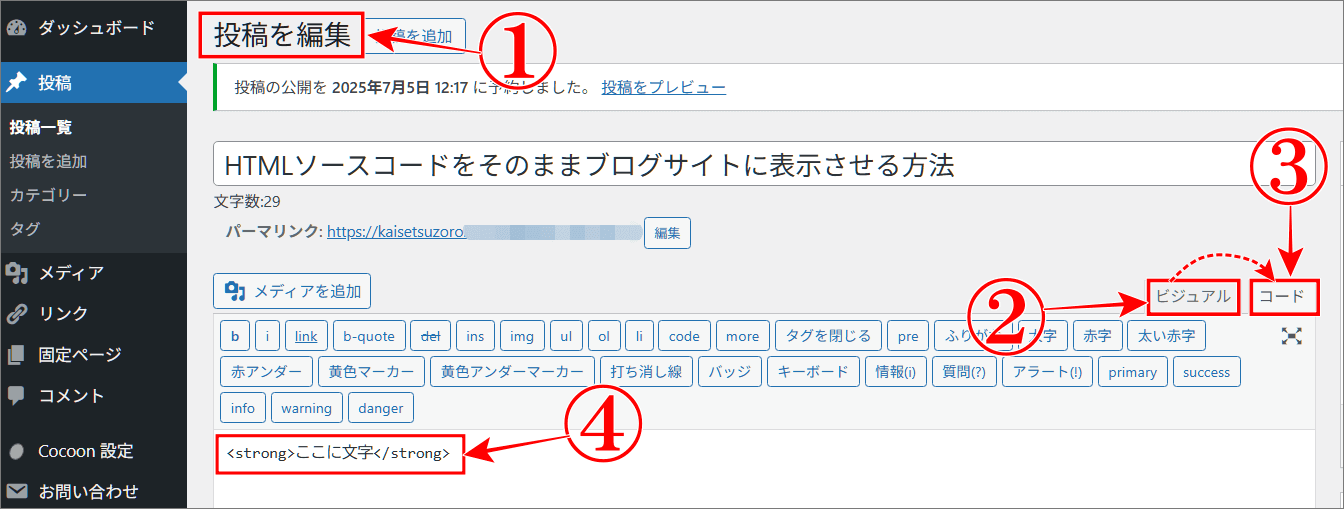Switch to the ビジュアル editor tab
This screenshot has height=509, width=1344.
click(x=1193, y=297)
